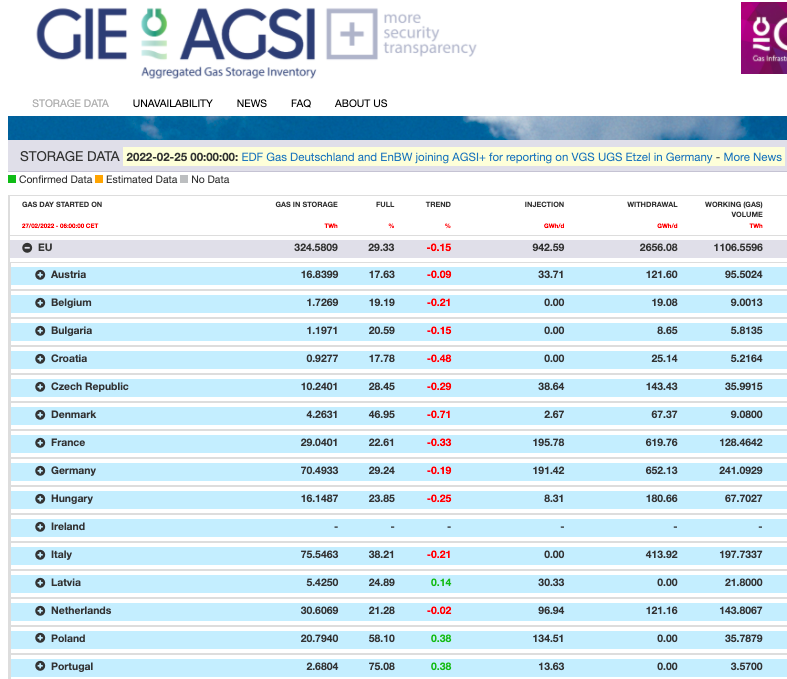Open the EDF Gas Deutschland news link
The height and width of the screenshot is (679, 787).
click(x=477, y=157)
